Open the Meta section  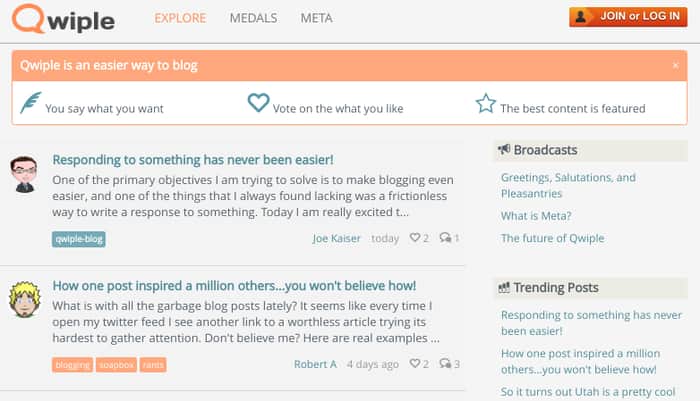(316, 18)
